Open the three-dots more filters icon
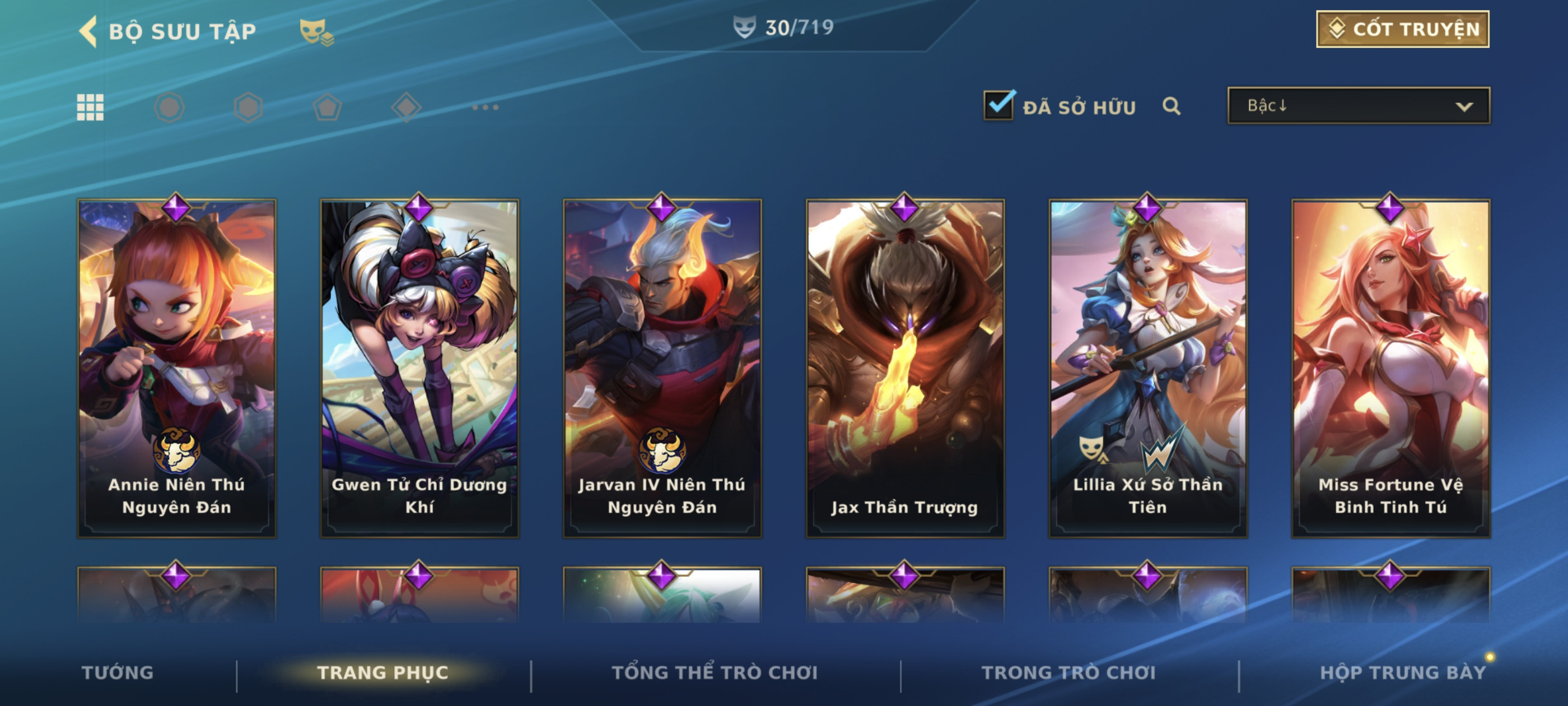Image resolution: width=1568 pixels, height=706 pixels. tap(485, 107)
